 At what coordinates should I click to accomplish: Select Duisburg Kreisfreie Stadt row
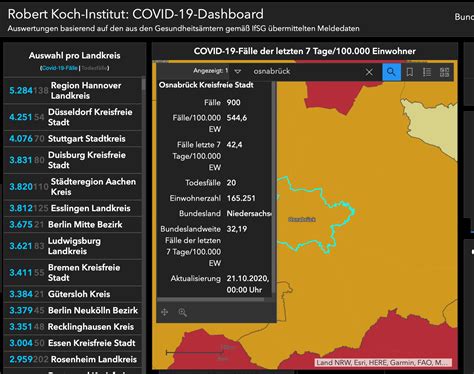pyautogui.click(x=73, y=160)
